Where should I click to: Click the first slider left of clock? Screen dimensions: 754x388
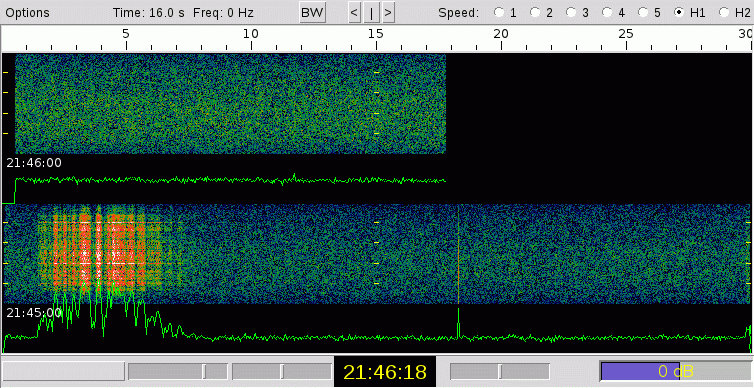coord(178,372)
